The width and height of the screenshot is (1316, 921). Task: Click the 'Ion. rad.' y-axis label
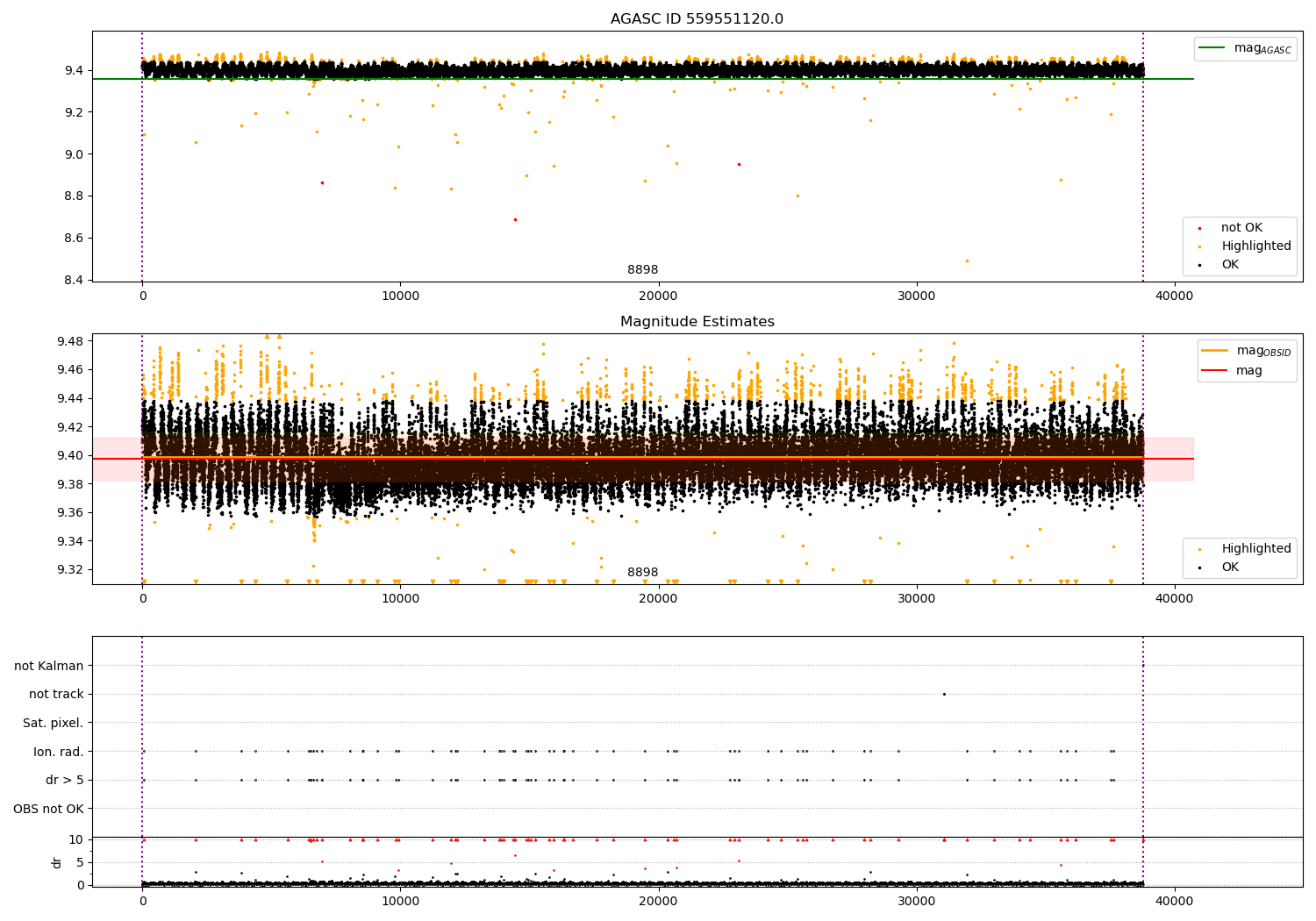point(59,752)
